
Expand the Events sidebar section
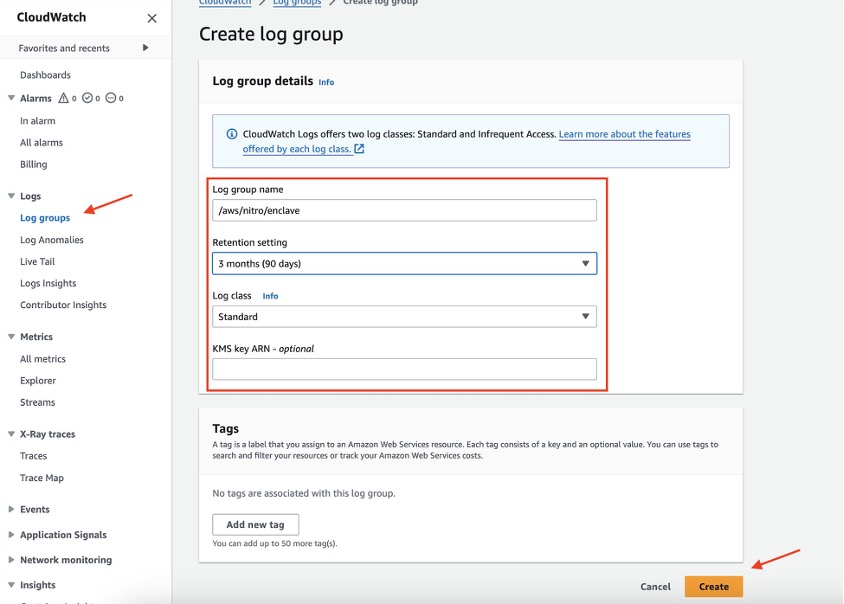[x=10, y=509]
